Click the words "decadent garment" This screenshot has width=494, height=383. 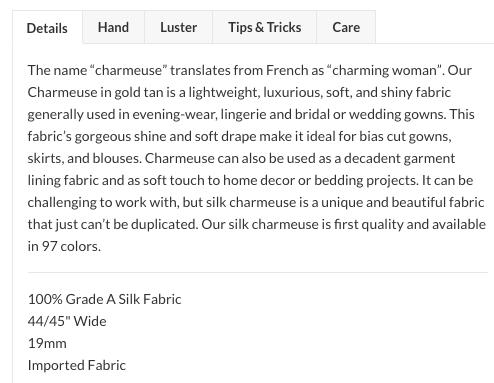(399, 158)
